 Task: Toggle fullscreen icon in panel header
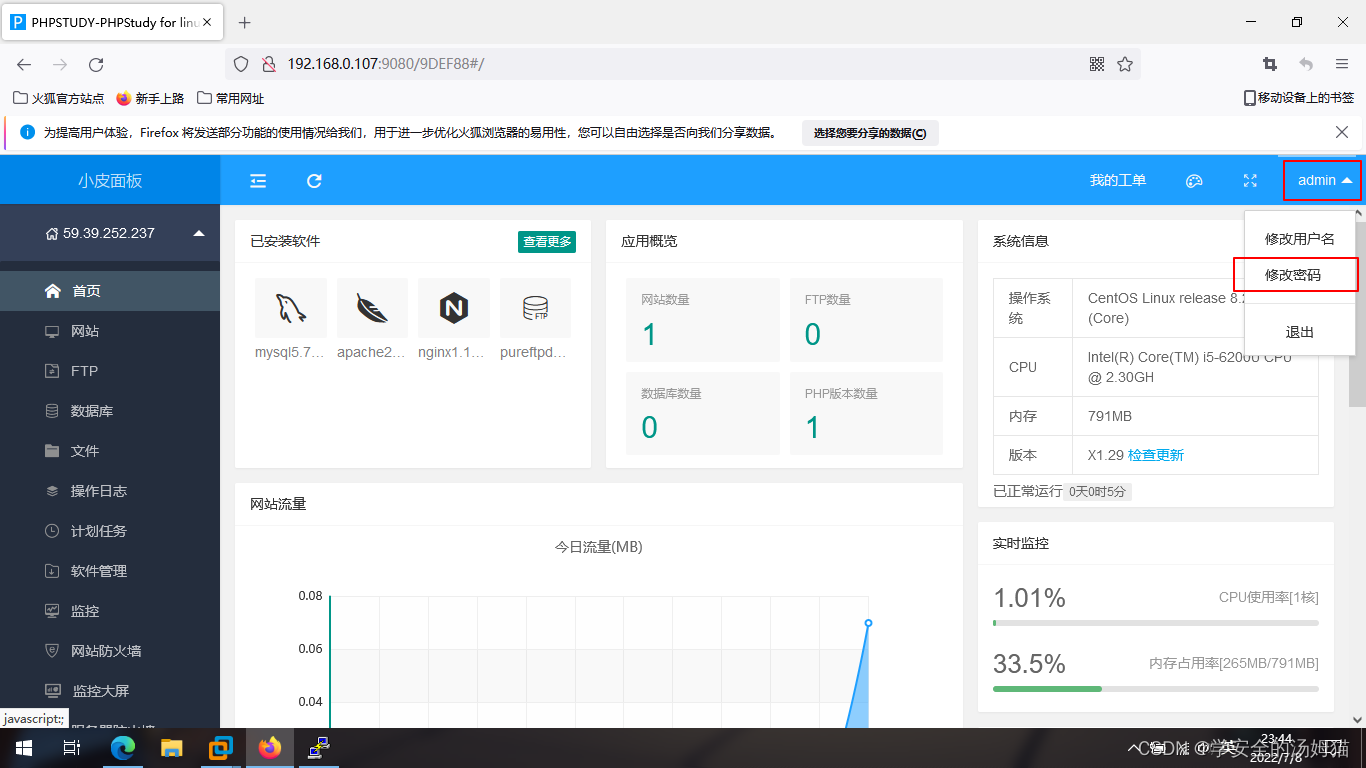(x=1250, y=181)
